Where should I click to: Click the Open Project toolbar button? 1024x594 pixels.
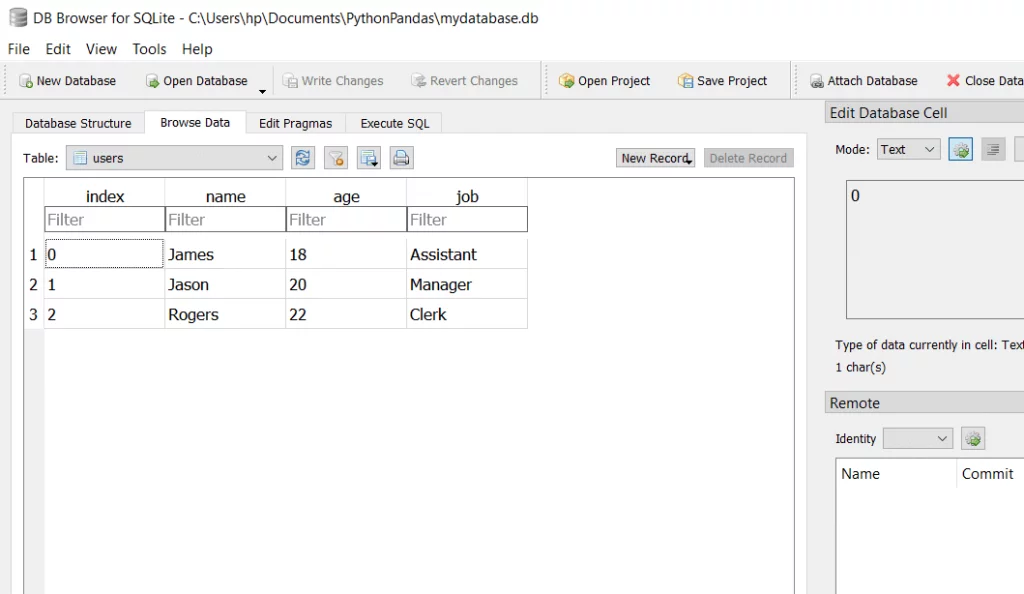pos(605,81)
